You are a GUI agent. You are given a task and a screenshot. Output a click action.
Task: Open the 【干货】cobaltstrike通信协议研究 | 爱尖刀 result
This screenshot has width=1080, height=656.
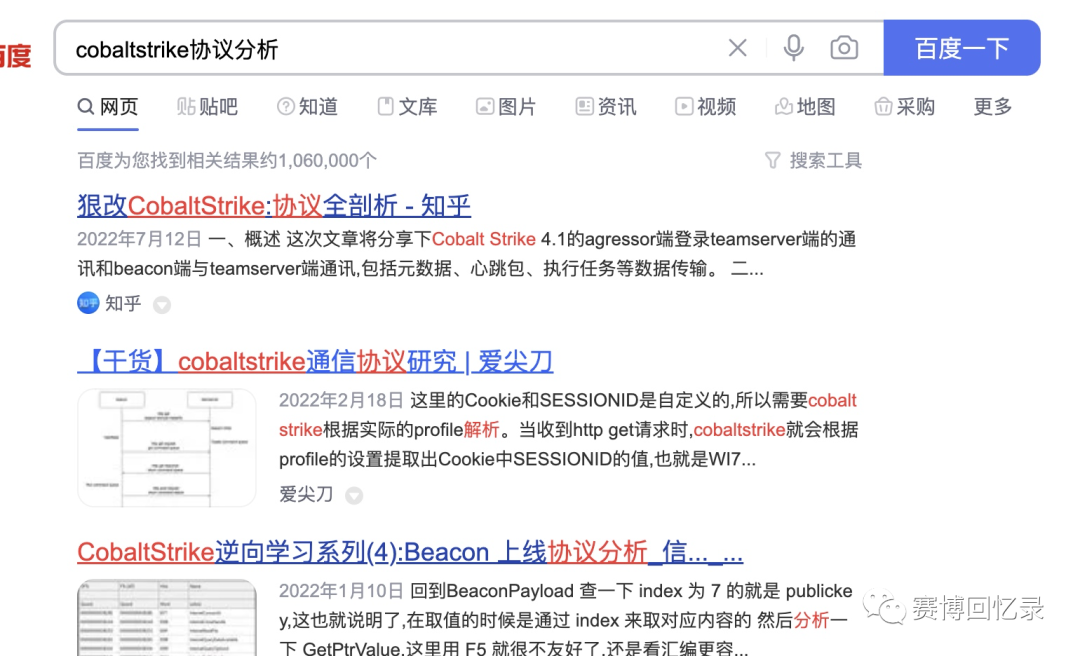315,361
